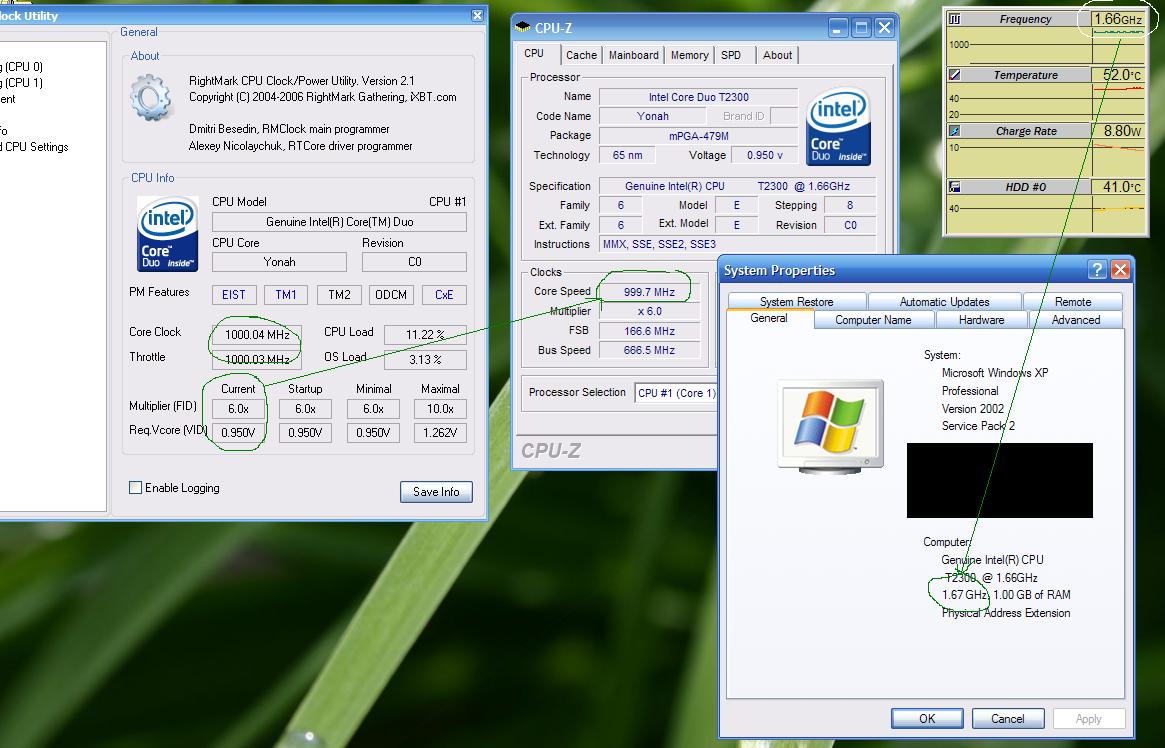Image resolution: width=1165 pixels, height=748 pixels.
Task: Click OK in System Properties
Action: coord(927,718)
